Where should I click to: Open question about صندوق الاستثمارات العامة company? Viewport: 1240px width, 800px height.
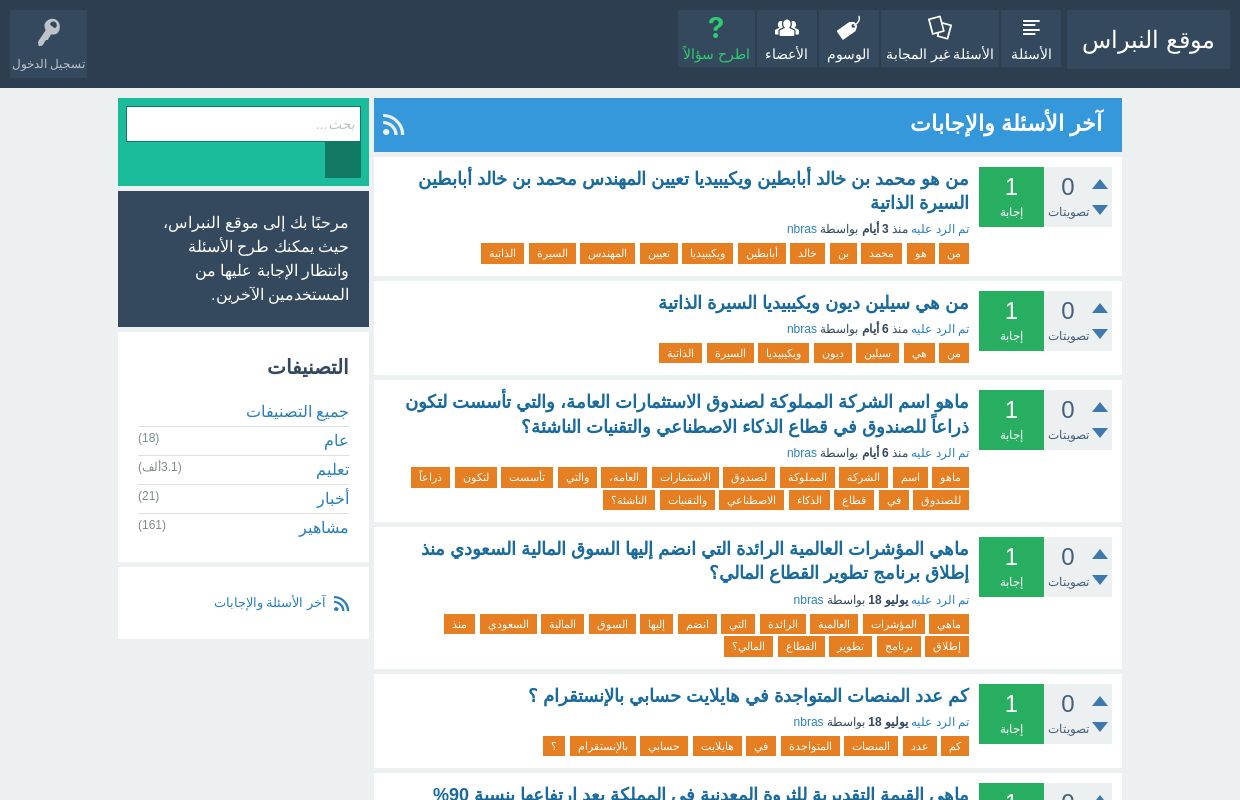pos(687,414)
